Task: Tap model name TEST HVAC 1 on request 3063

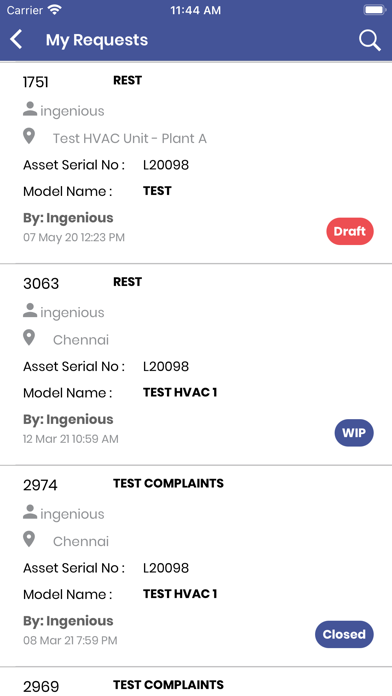Action: click(180, 392)
